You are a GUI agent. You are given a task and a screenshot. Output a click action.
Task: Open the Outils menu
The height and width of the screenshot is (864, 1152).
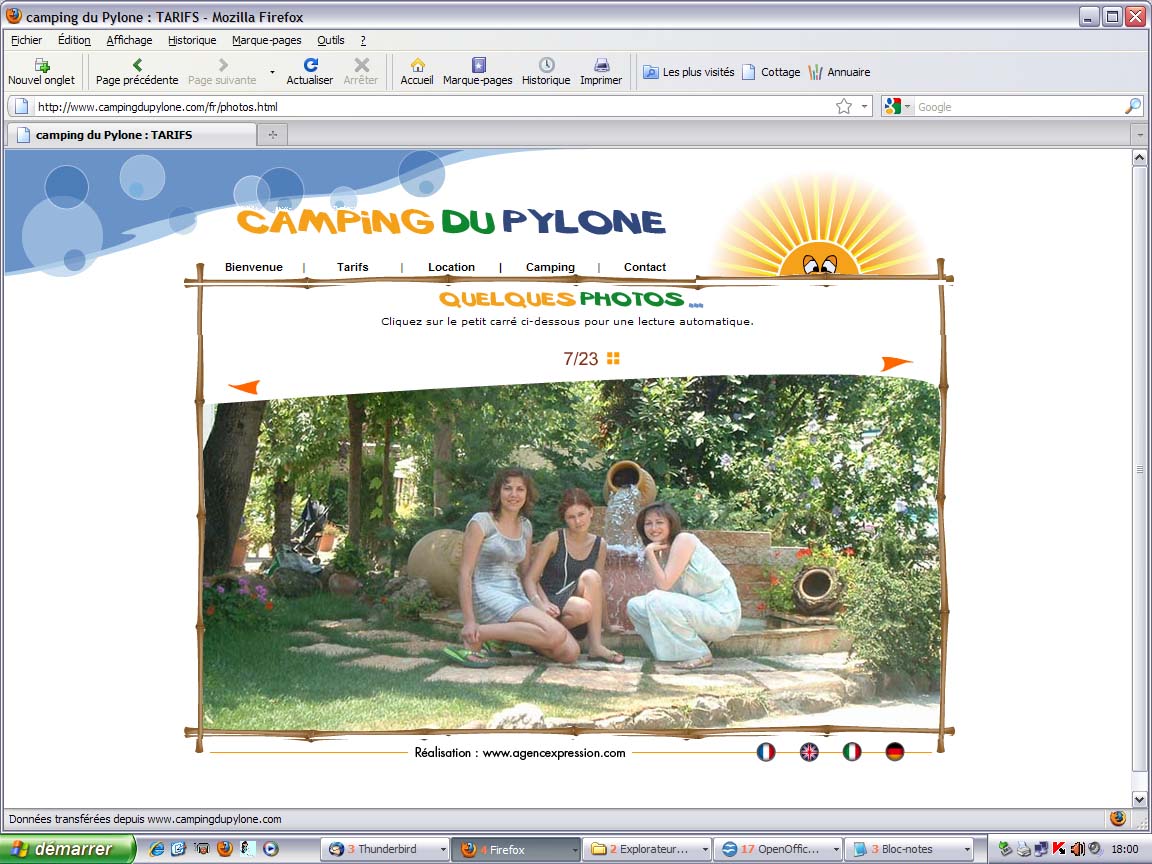[331, 40]
